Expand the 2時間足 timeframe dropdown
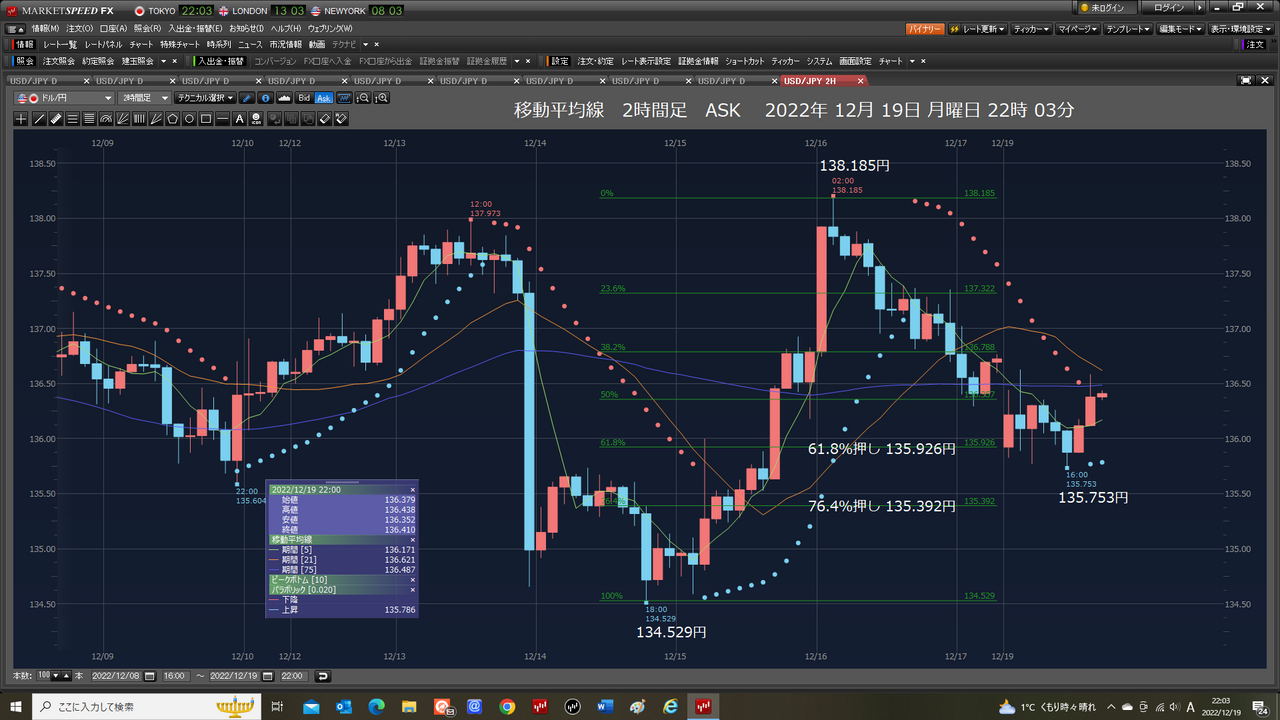 tap(143, 98)
